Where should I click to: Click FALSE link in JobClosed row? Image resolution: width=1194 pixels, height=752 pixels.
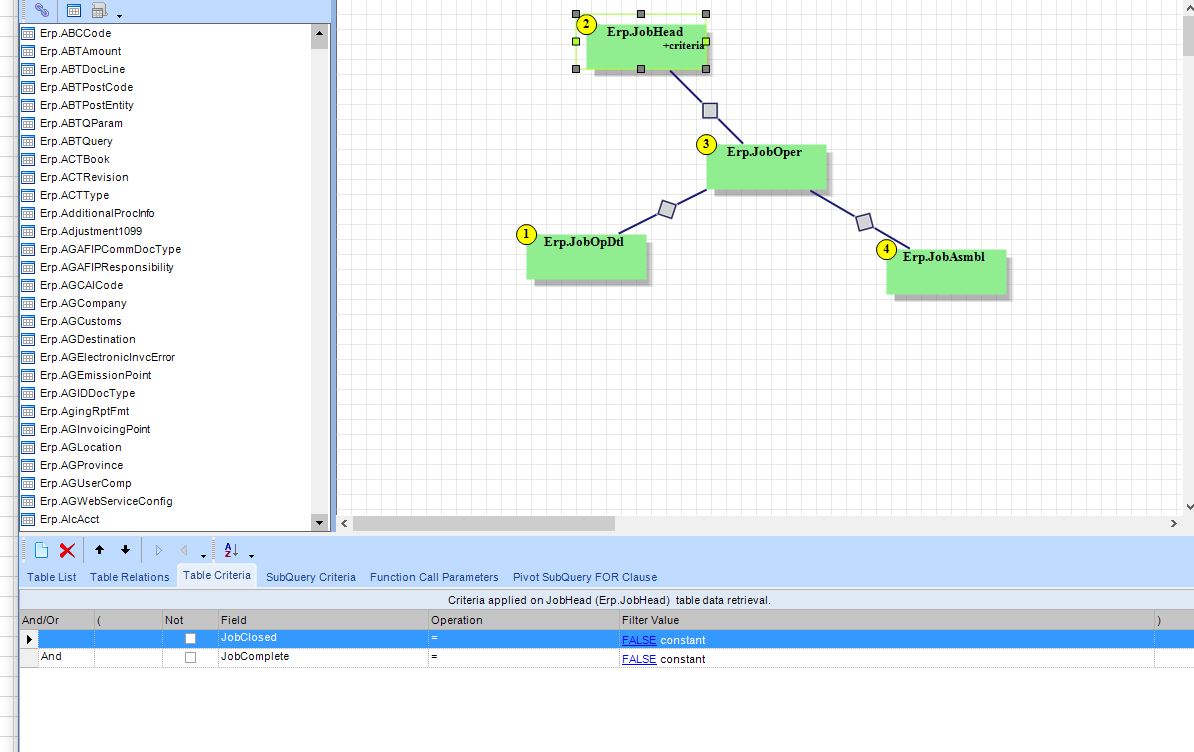pos(639,640)
